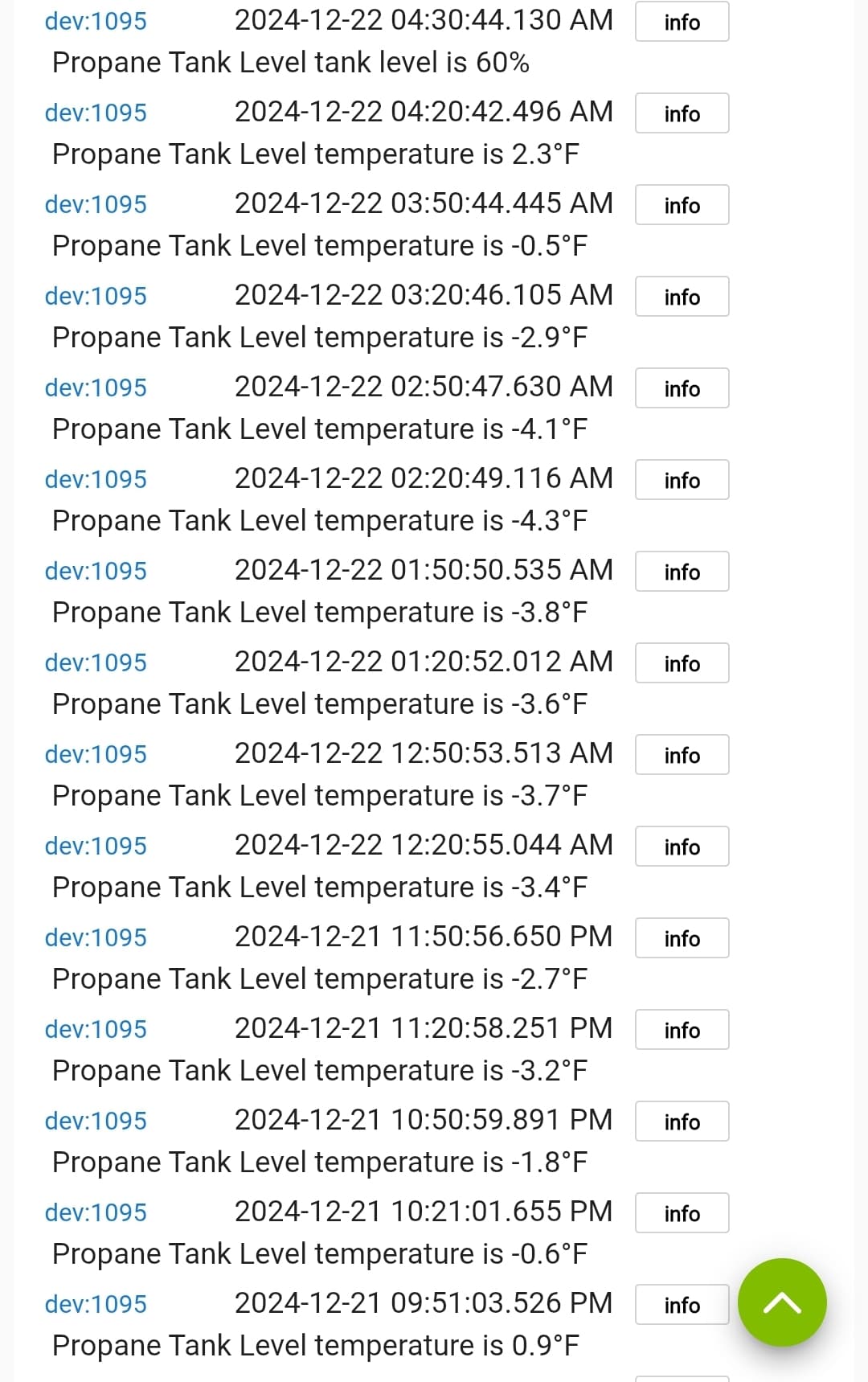
Task: Click info button for 04:20:42.496 AM entry
Action: tap(682, 113)
